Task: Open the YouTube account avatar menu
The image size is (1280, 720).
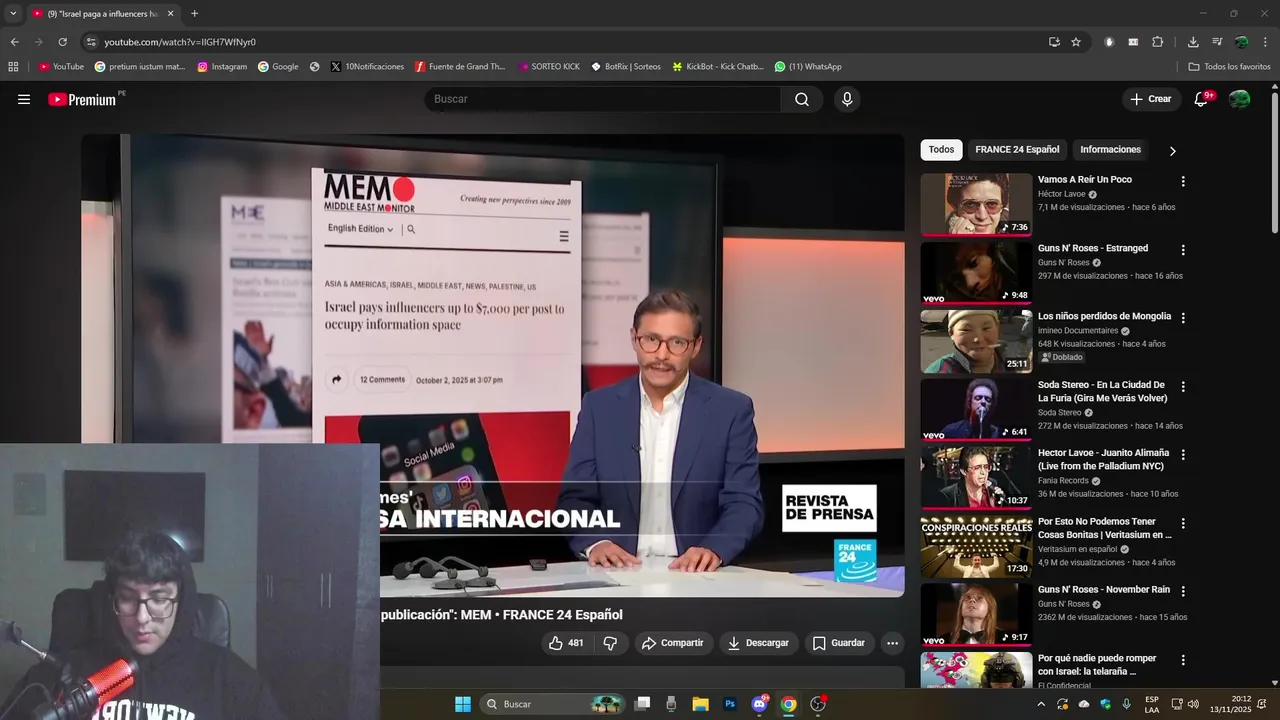Action: click(x=1239, y=99)
